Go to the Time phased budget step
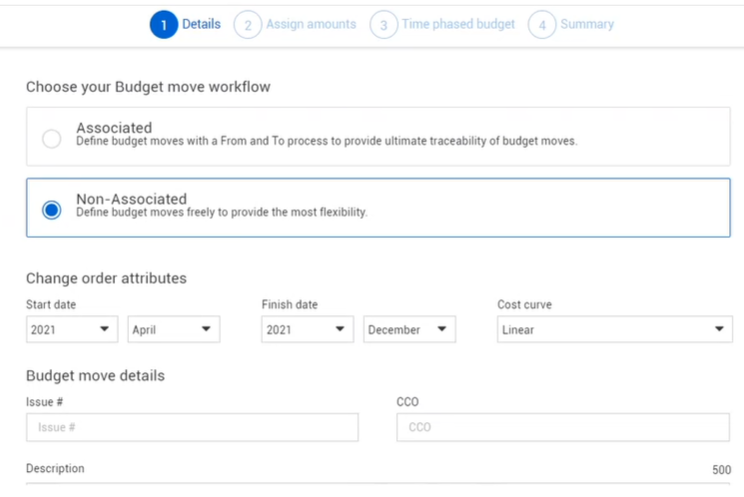 [458, 24]
